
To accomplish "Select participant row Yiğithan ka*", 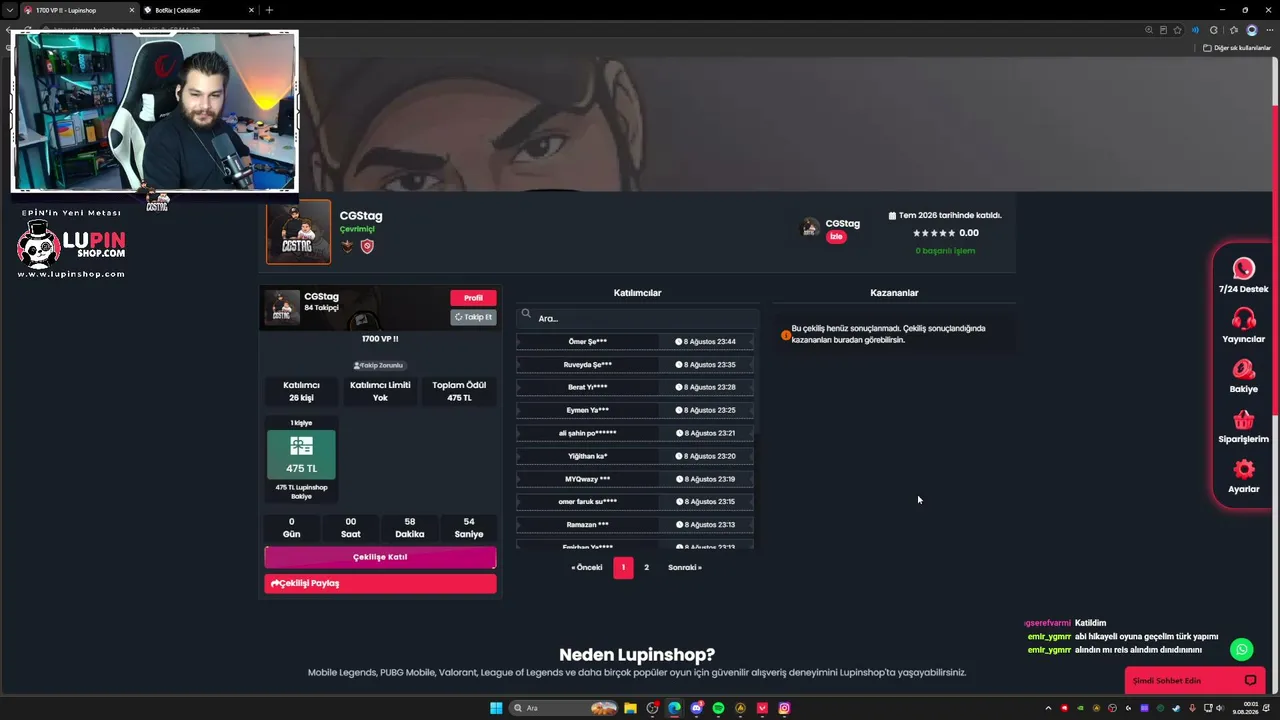I will (x=636, y=456).
